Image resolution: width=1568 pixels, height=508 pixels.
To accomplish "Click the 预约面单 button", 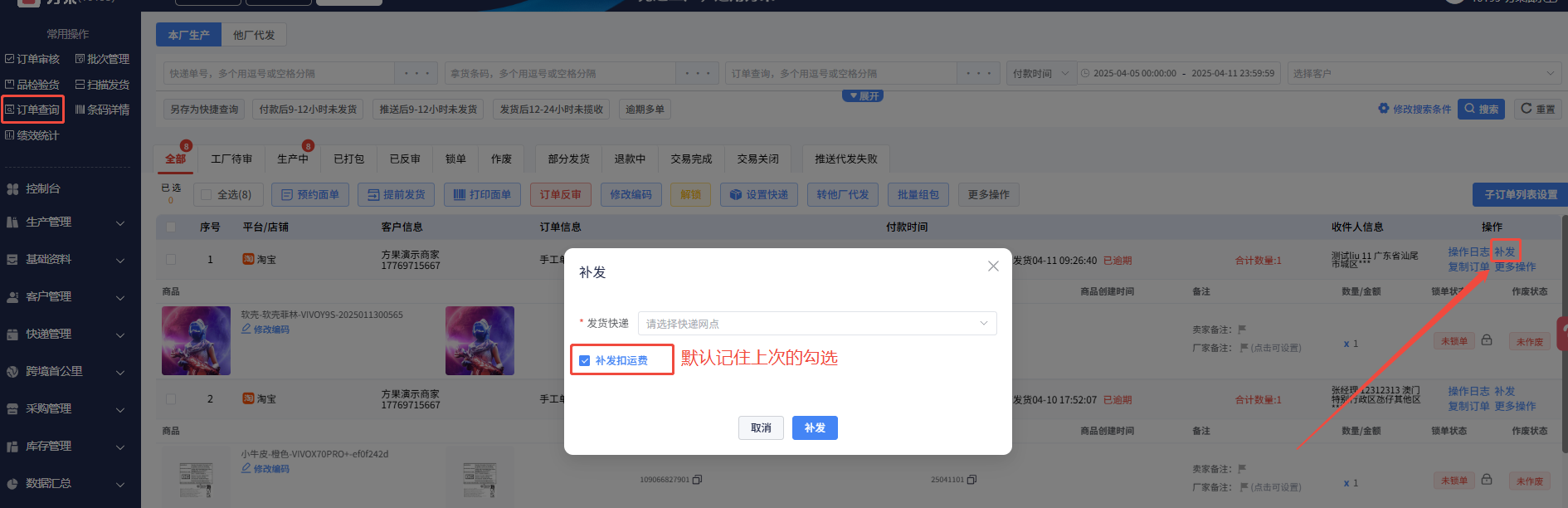I will pos(309,194).
